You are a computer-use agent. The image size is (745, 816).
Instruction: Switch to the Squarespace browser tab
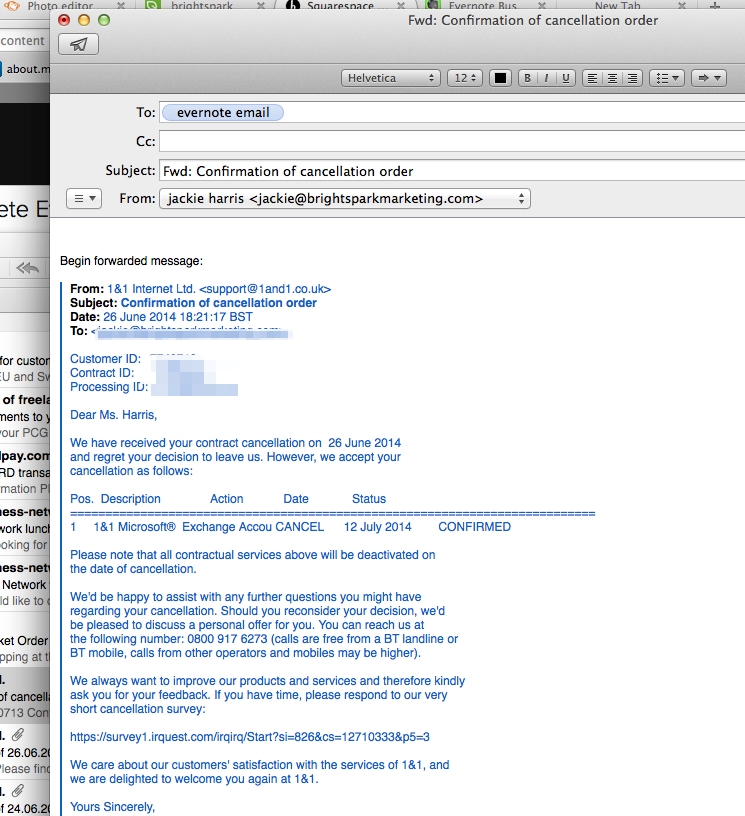[x=340, y=6]
